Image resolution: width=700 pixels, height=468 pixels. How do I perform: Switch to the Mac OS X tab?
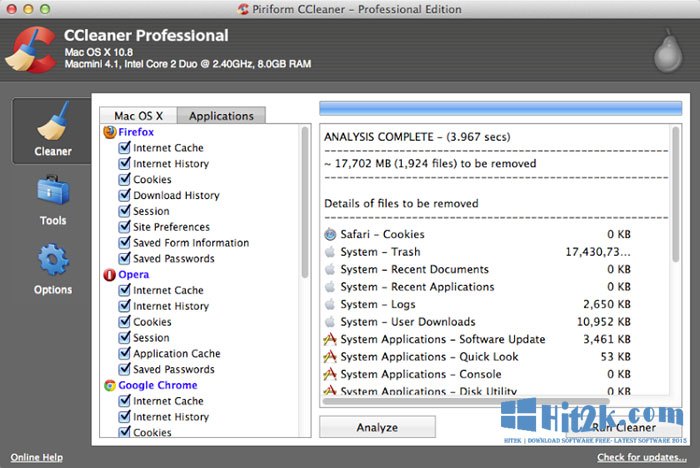click(138, 116)
